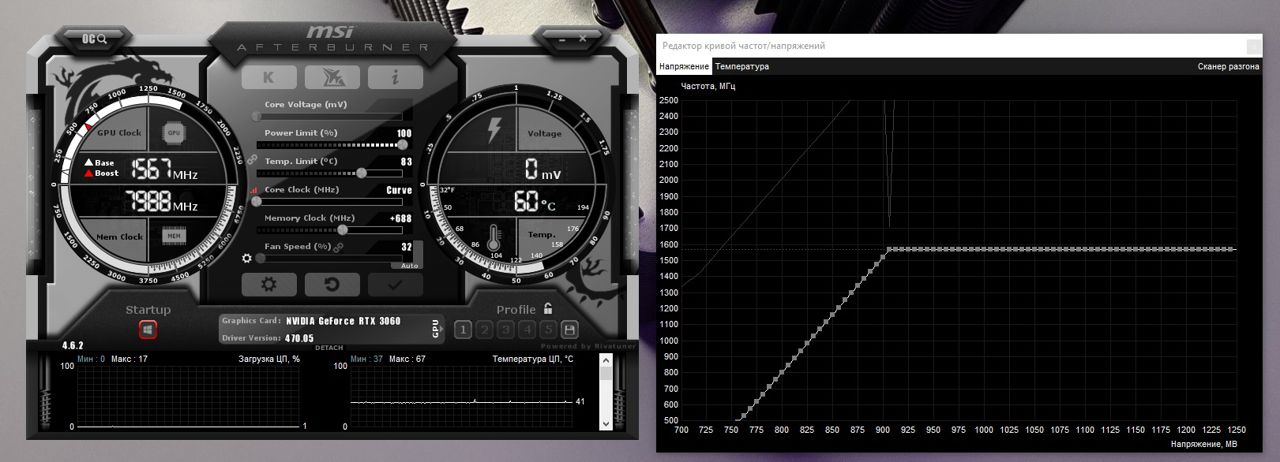The image size is (1280, 462).
Task: Close the curve editor window
Action: pos(1254,46)
